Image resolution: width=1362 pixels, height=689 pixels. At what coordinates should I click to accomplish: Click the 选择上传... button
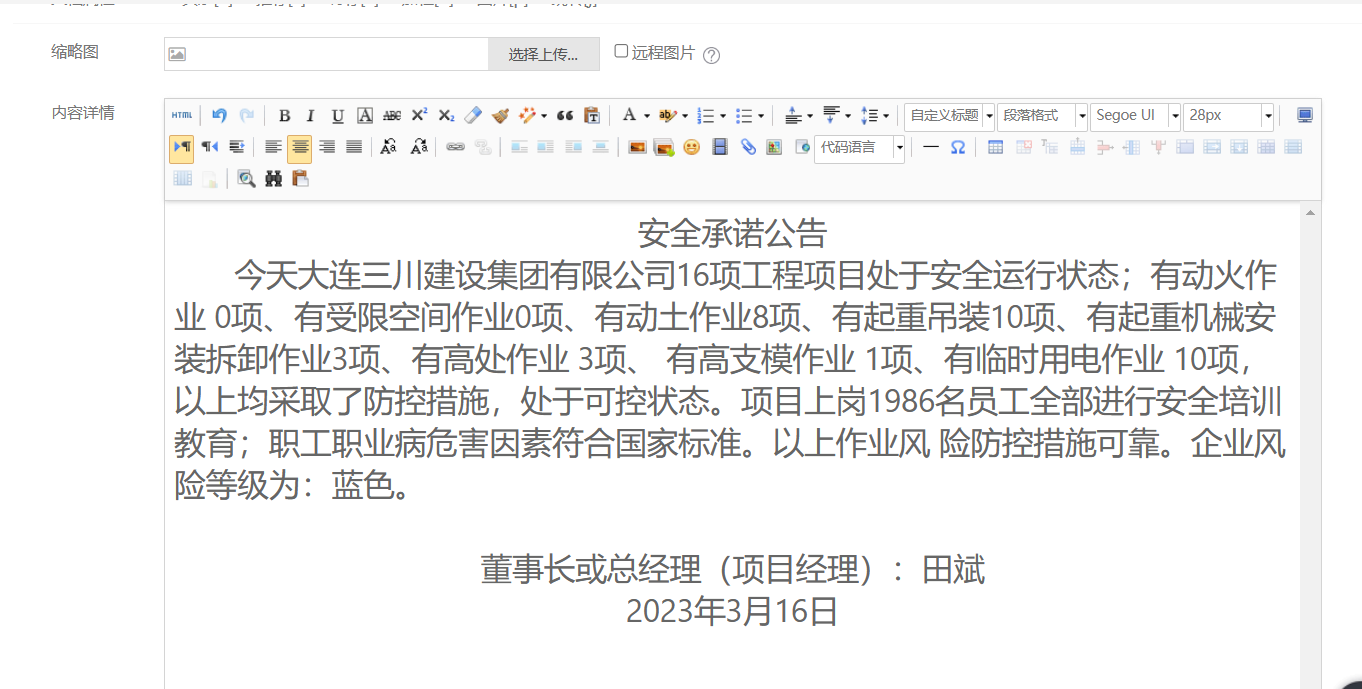tap(543, 54)
